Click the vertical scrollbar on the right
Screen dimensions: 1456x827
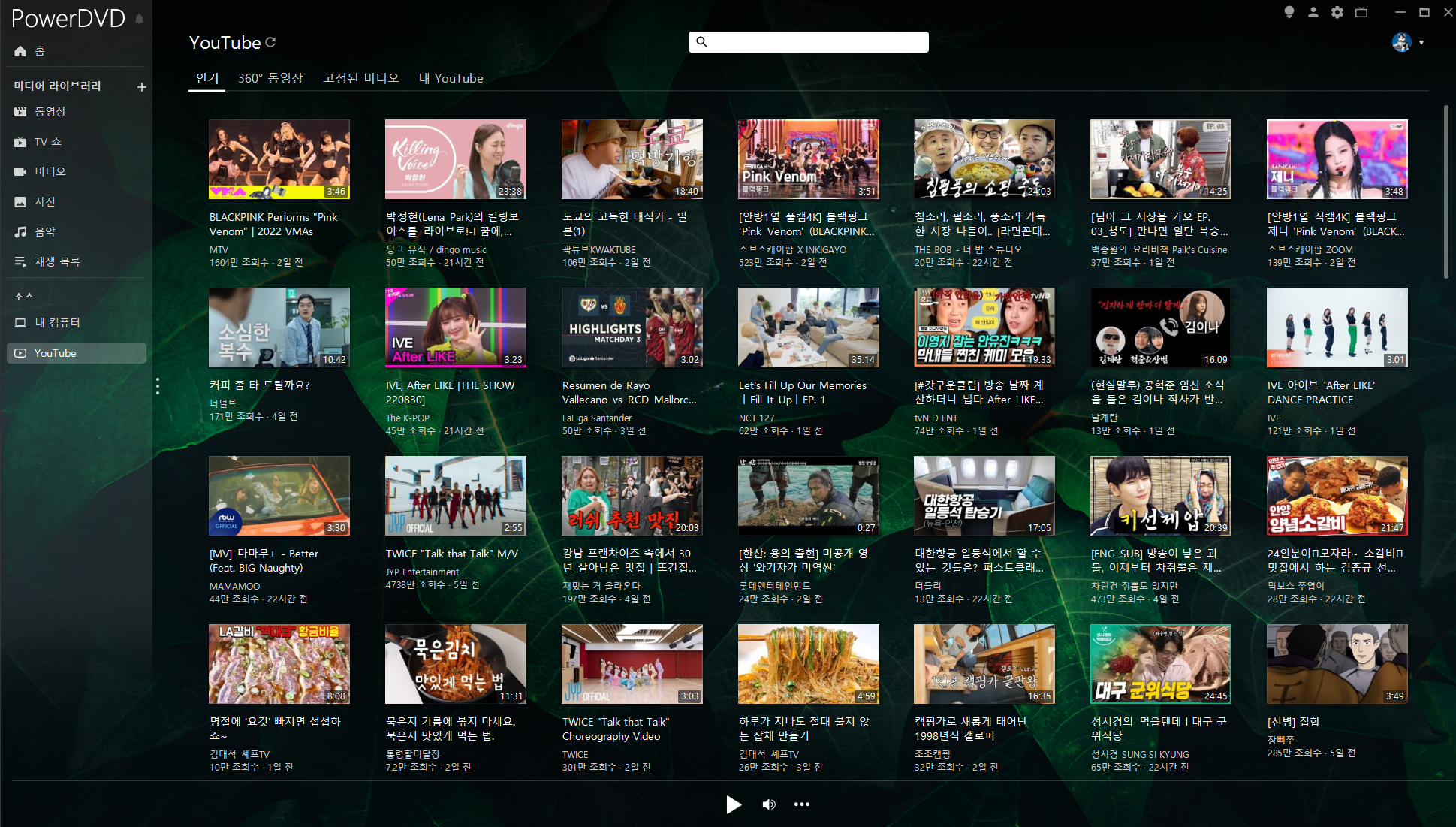coord(1446,192)
